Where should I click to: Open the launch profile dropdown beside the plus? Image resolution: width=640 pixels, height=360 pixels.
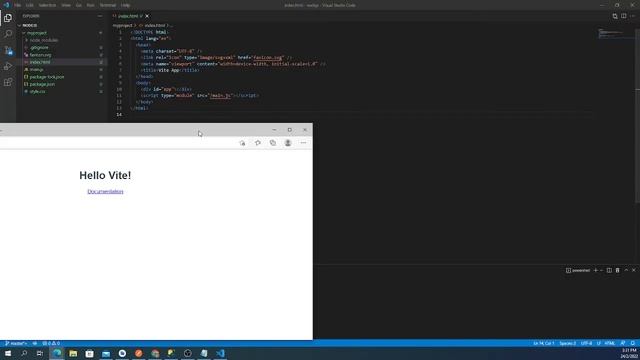[602, 270]
